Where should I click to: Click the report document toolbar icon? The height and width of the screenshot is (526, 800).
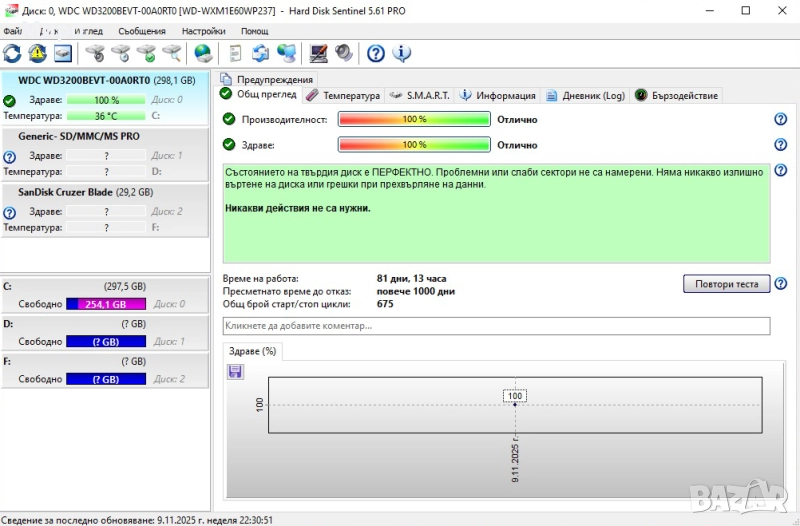(x=235, y=53)
